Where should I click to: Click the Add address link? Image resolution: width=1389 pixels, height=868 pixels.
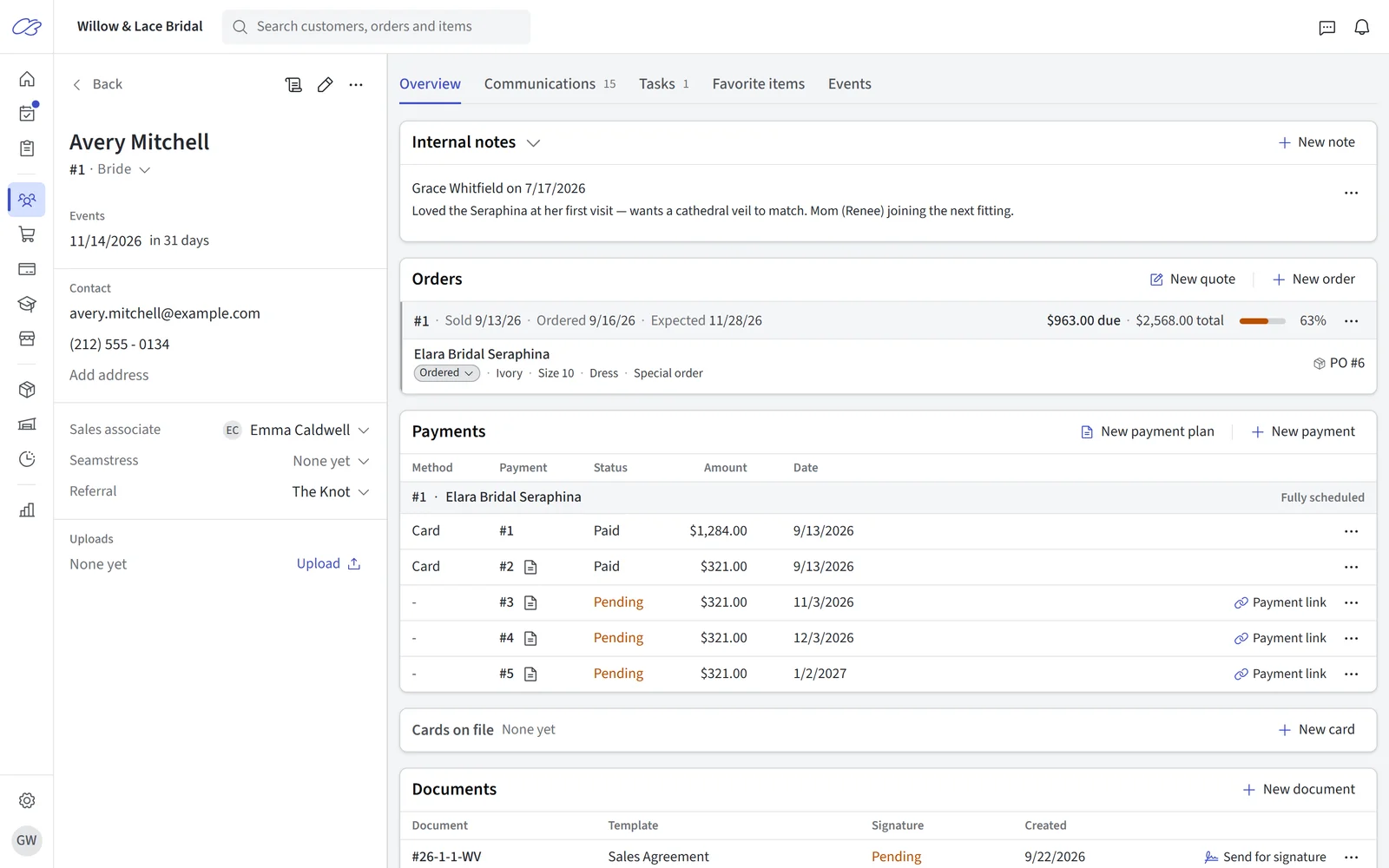[x=109, y=375]
